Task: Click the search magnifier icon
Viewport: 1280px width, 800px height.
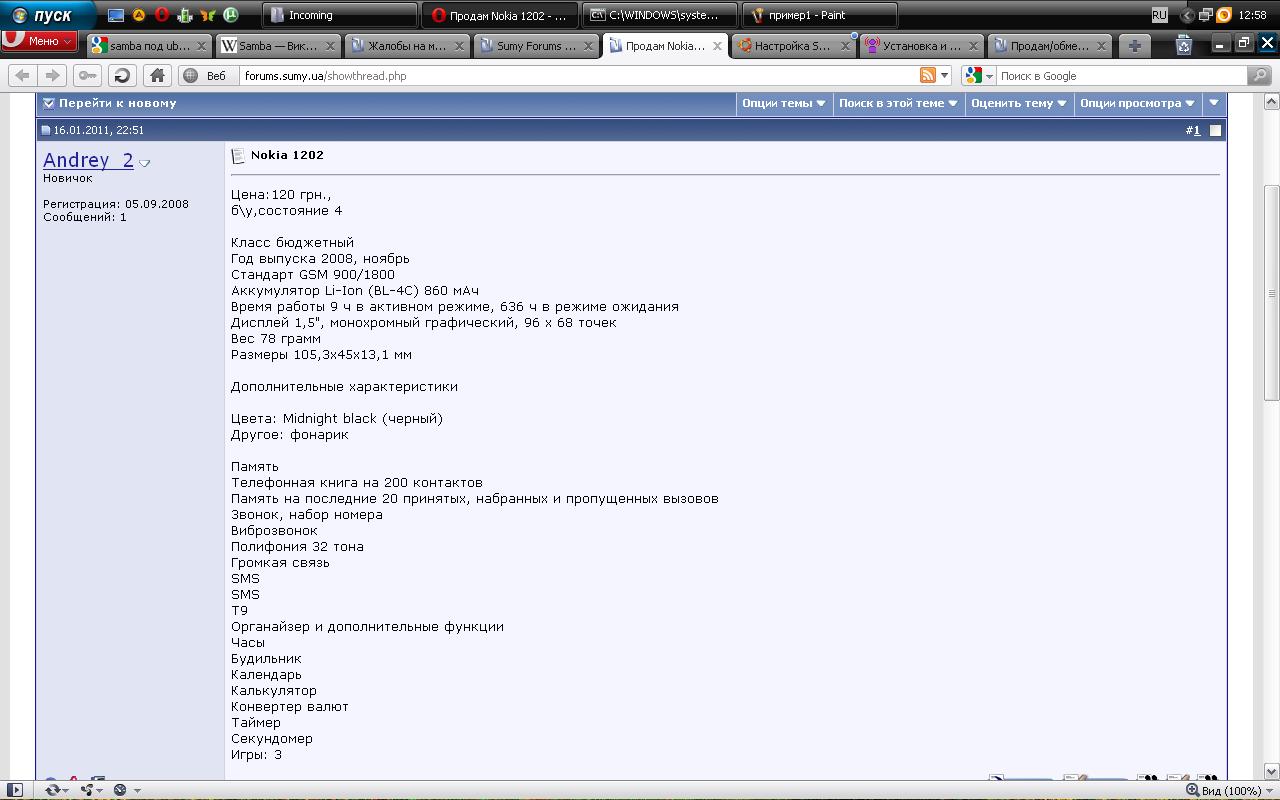Action: tap(1259, 76)
